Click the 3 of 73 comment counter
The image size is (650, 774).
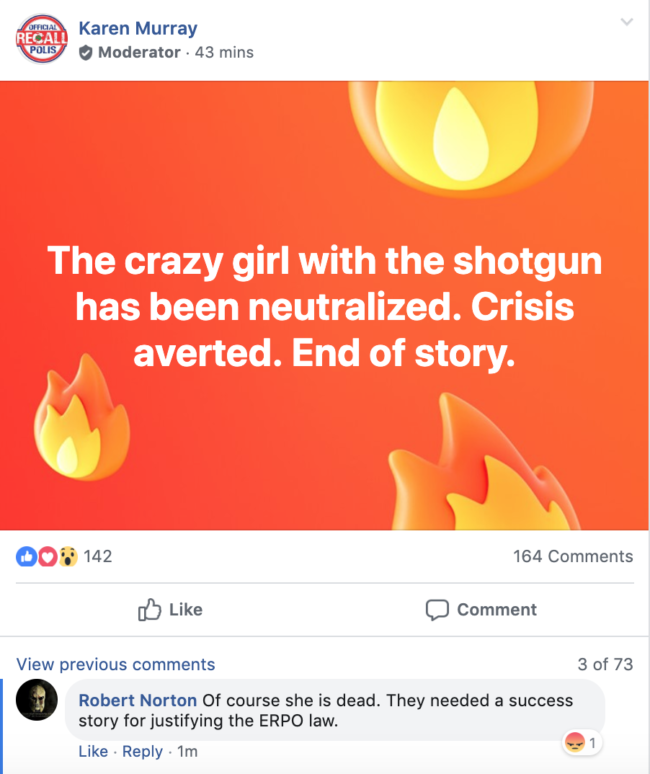[605, 664]
